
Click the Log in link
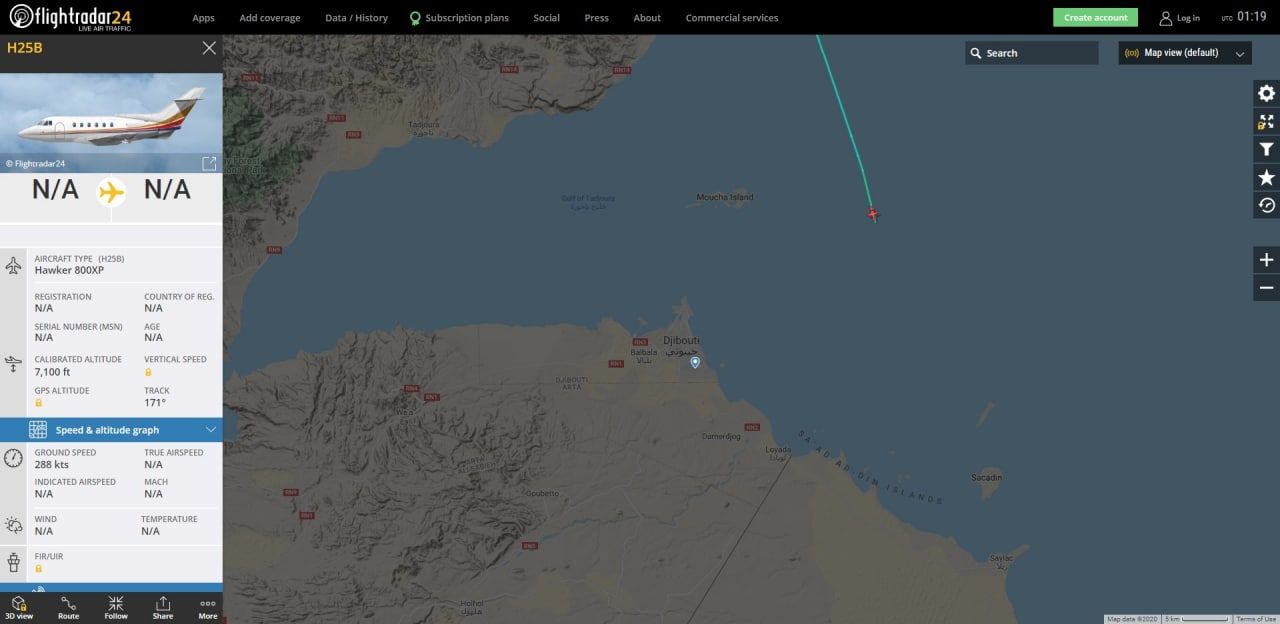(x=1180, y=18)
